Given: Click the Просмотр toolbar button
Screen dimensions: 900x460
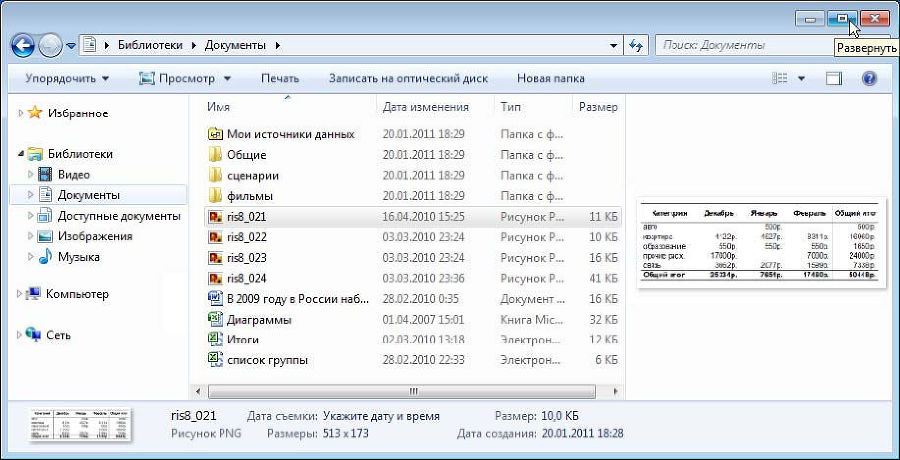Looking at the screenshot, I should click(x=177, y=79).
